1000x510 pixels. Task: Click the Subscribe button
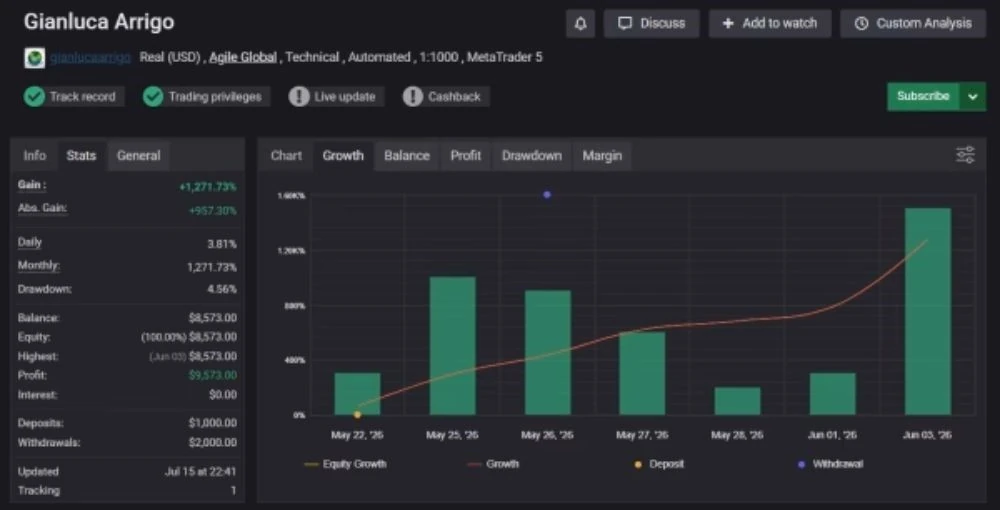[923, 97]
